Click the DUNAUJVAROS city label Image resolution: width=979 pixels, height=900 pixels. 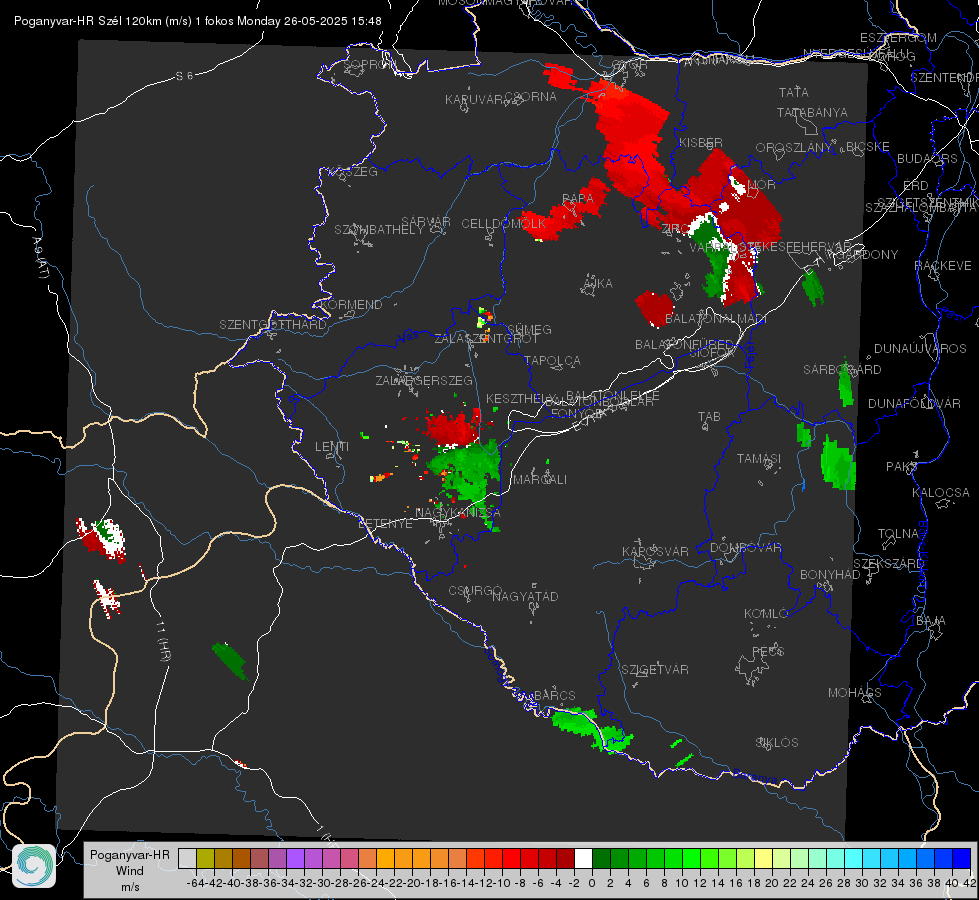coord(920,349)
